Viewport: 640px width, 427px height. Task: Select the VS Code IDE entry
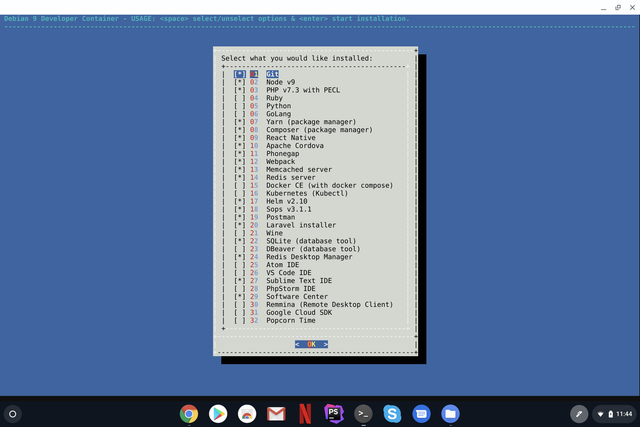[273, 273]
